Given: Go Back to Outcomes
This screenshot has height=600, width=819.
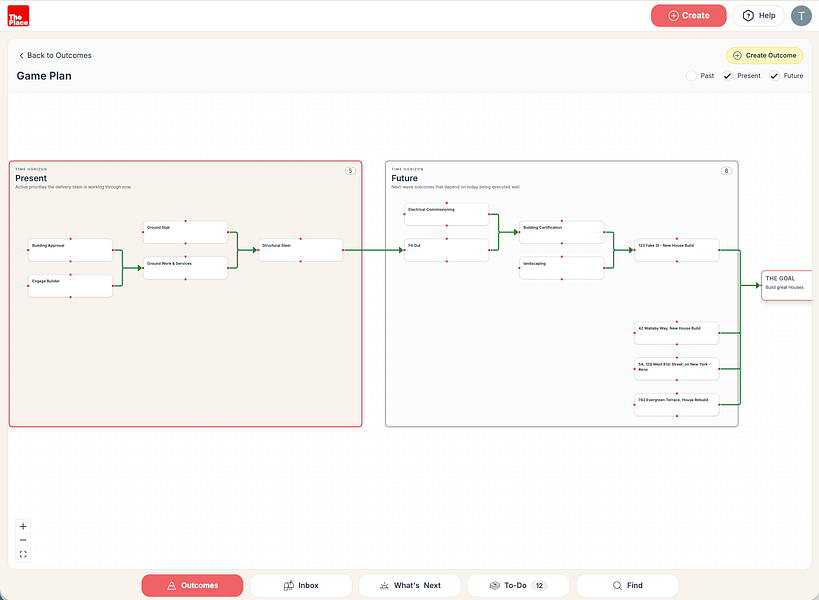Looking at the screenshot, I should coord(55,55).
